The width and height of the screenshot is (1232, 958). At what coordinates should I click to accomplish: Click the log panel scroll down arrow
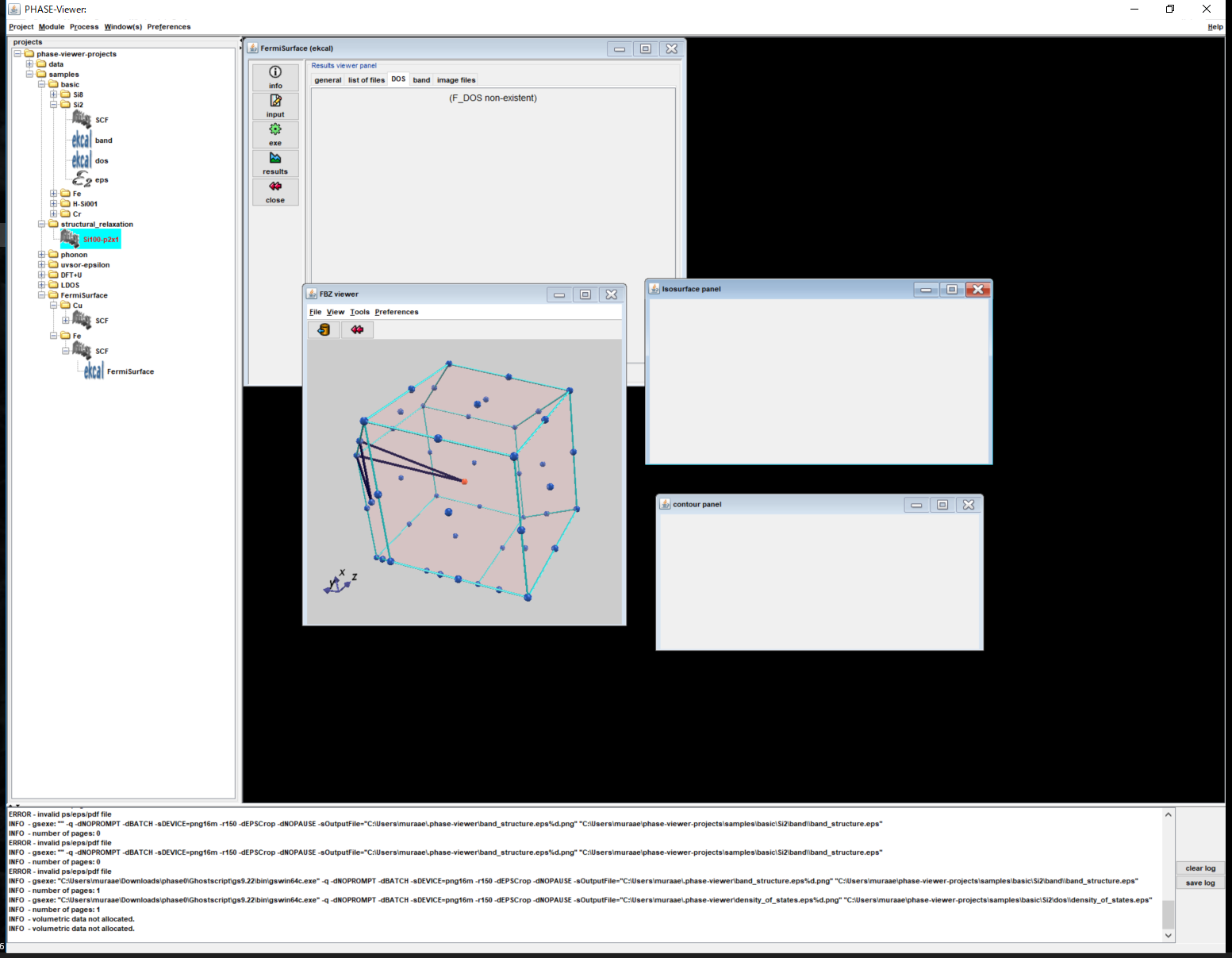tap(1168, 936)
